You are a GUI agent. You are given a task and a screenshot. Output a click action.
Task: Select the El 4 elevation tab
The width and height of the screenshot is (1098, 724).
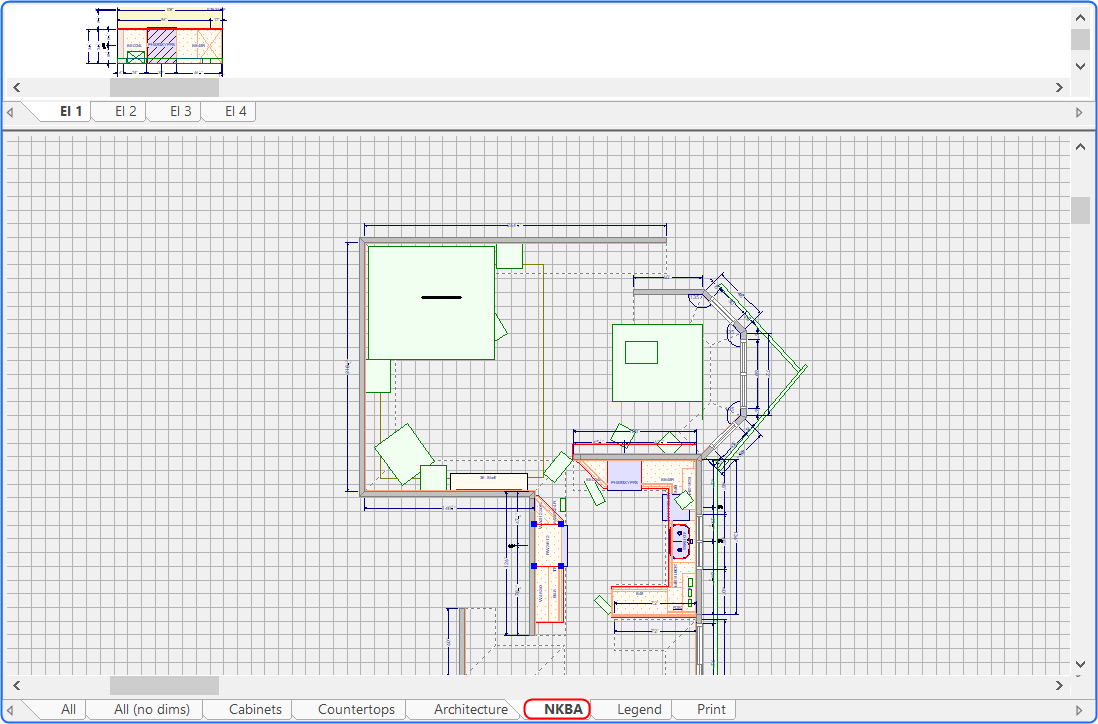235,111
